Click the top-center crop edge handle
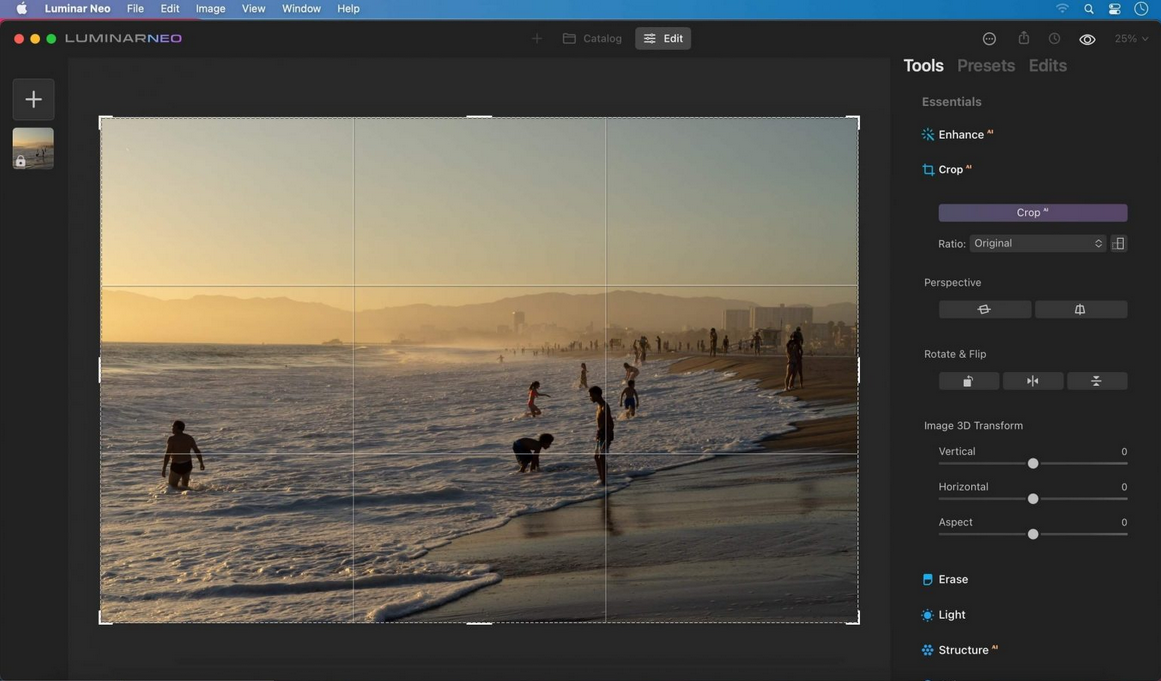 click(x=479, y=117)
